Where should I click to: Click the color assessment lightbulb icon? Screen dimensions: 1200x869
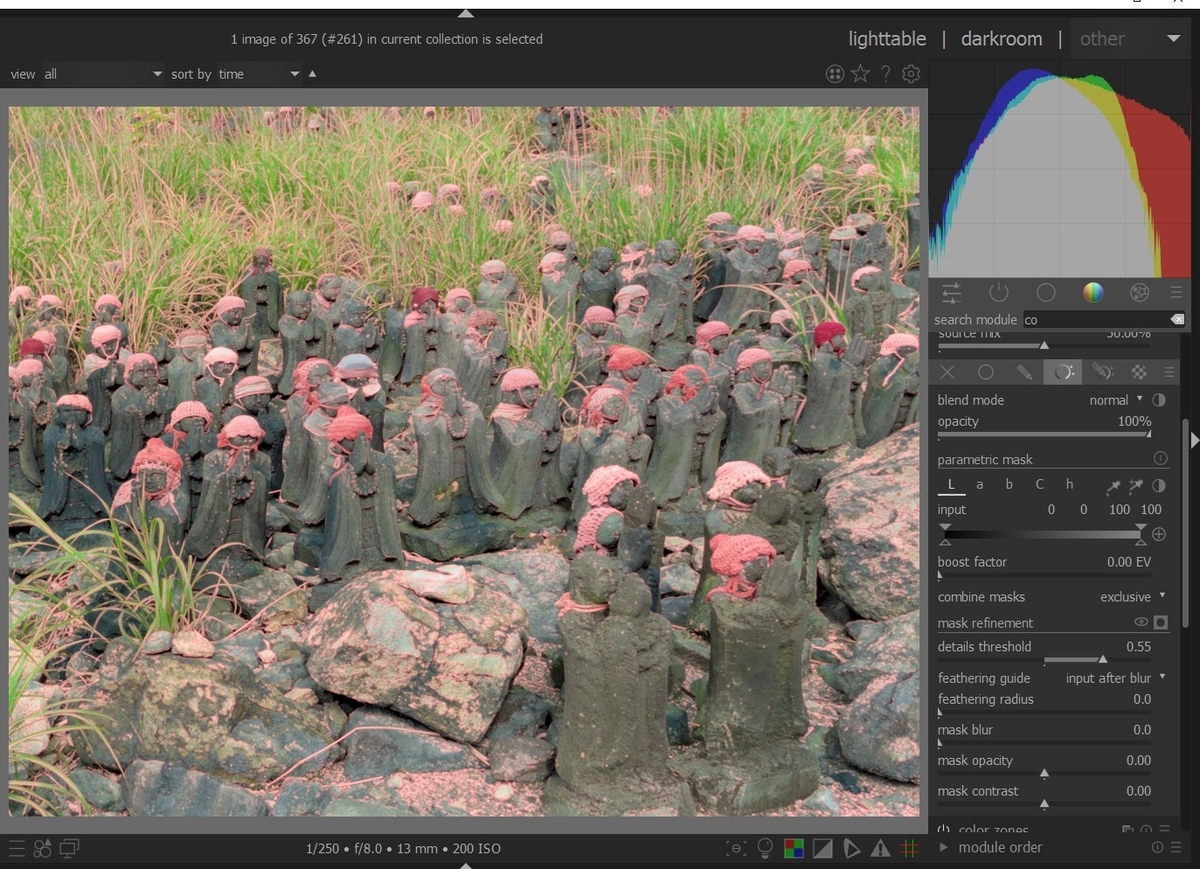tap(765, 848)
